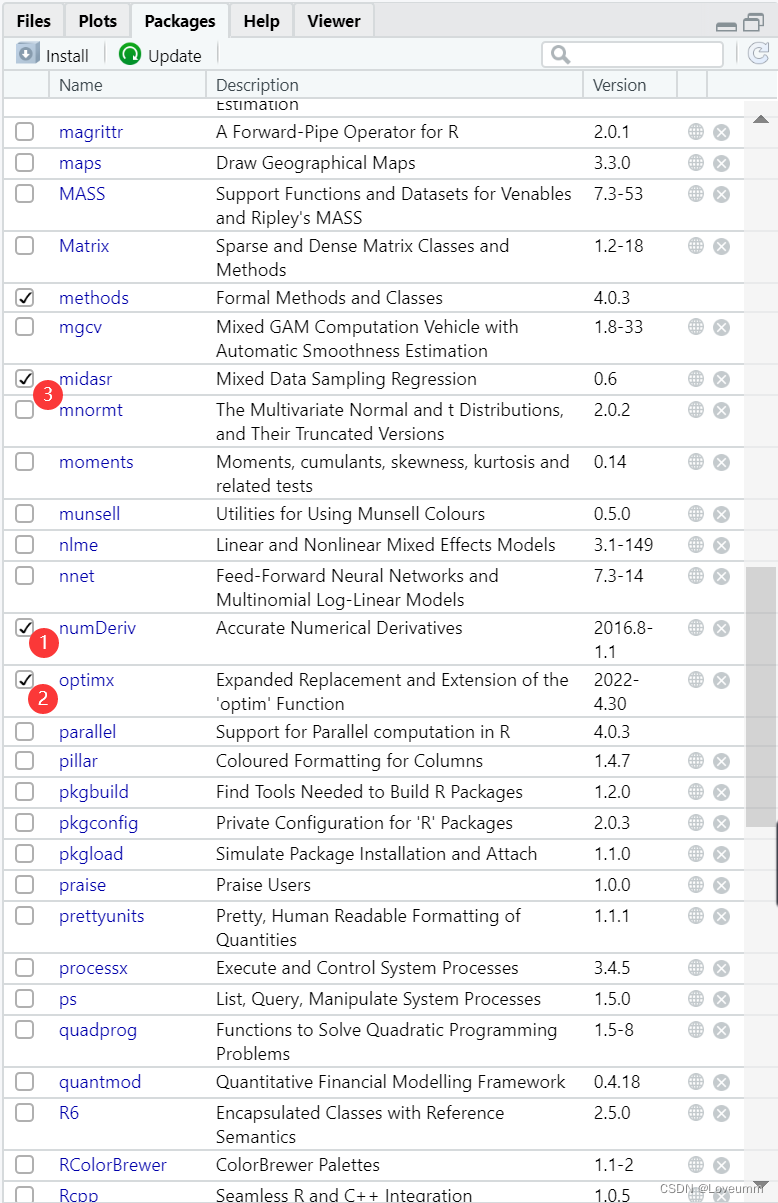Load the magrittr package checkbox
The image size is (778, 1203).
[x=25, y=132]
